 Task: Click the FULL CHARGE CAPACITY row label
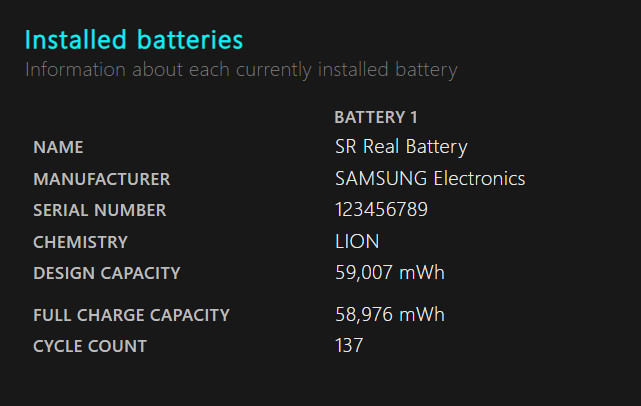(131, 315)
